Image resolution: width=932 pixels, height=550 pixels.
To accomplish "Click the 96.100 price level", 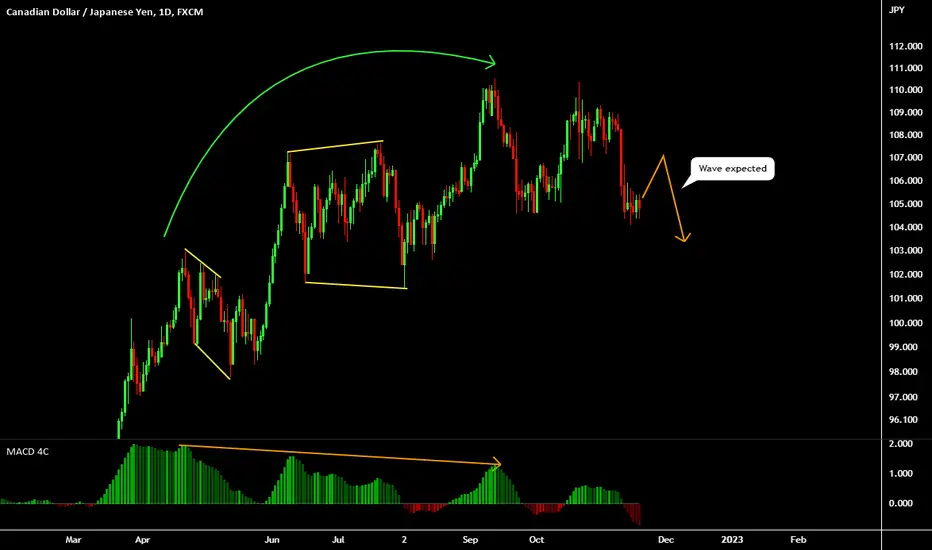I will (905, 420).
